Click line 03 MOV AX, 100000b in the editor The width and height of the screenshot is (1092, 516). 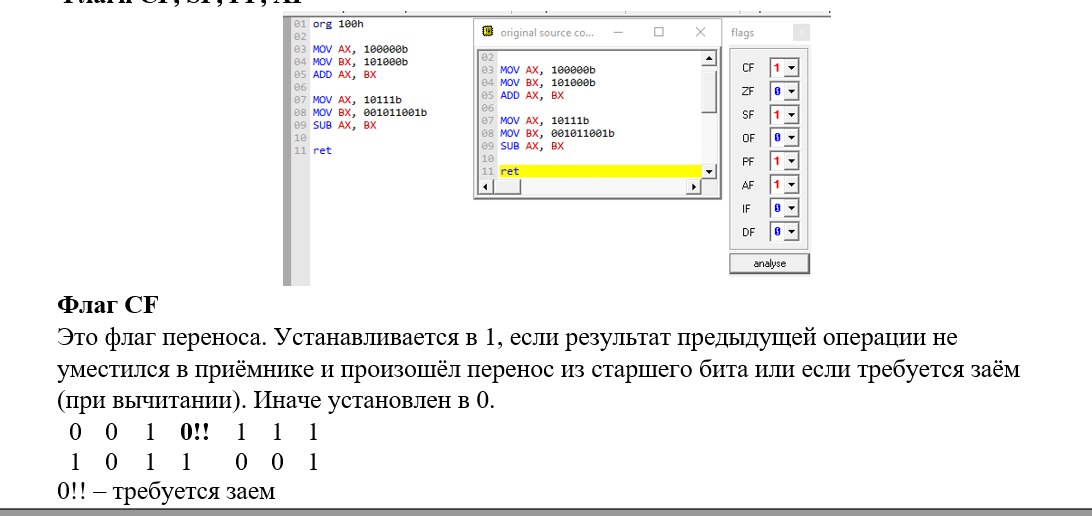tap(360, 49)
